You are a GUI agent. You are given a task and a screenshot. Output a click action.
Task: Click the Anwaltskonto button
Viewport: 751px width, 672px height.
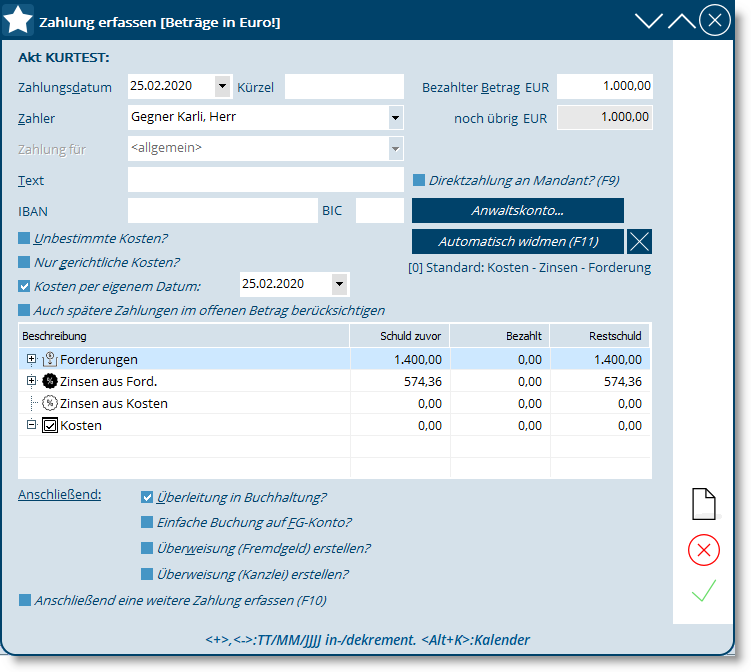coord(517,211)
